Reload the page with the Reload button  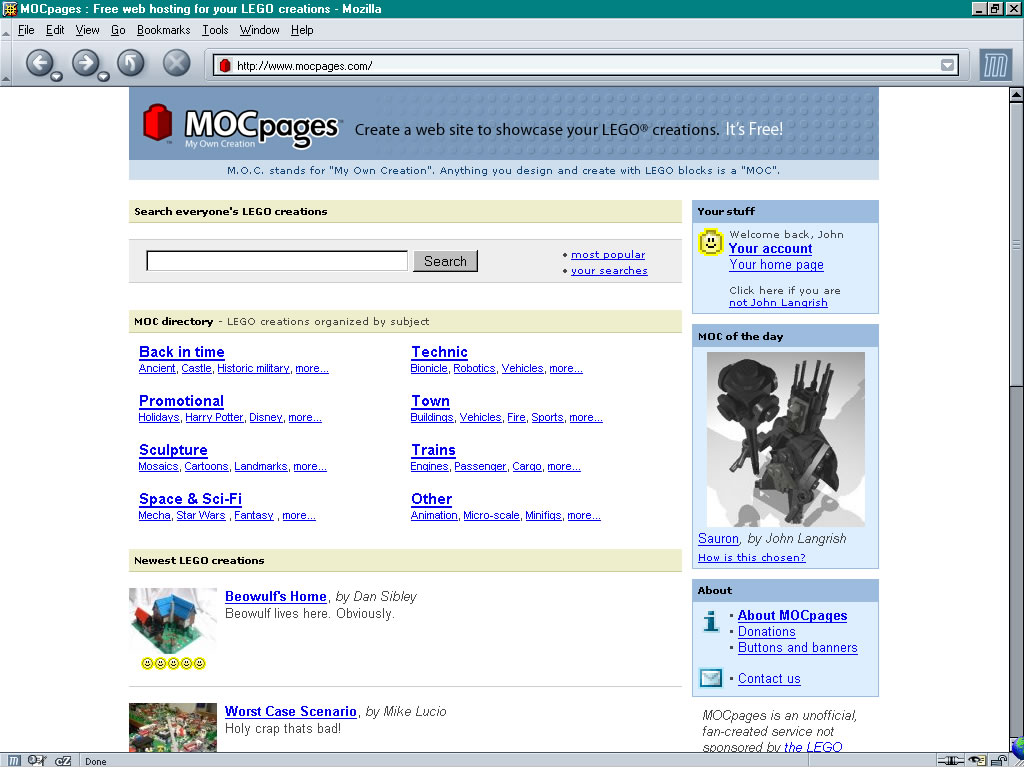[131, 63]
